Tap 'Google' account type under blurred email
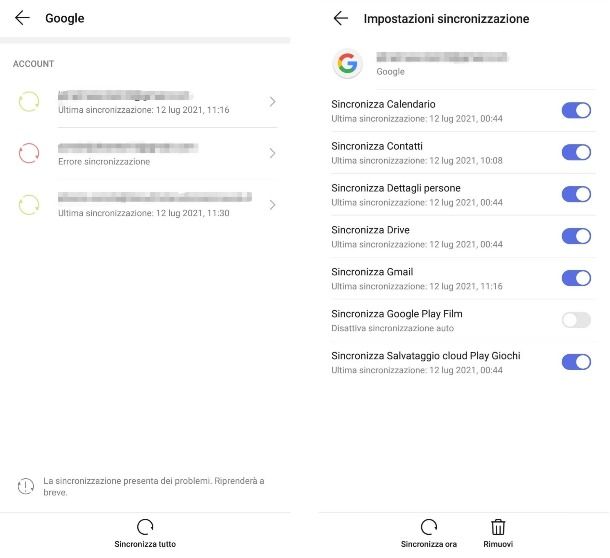This screenshot has width=610, height=558. click(x=390, y=72)
